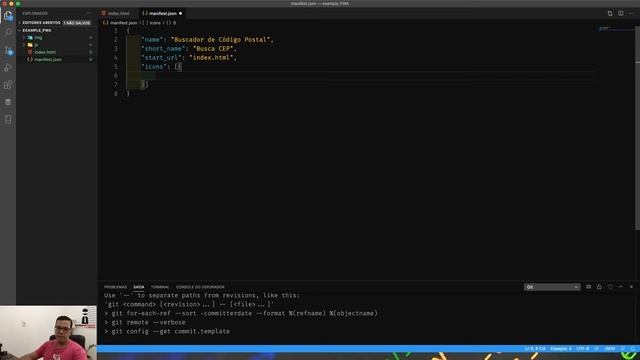Close the bottom output panel

click(x=631, y=287)
